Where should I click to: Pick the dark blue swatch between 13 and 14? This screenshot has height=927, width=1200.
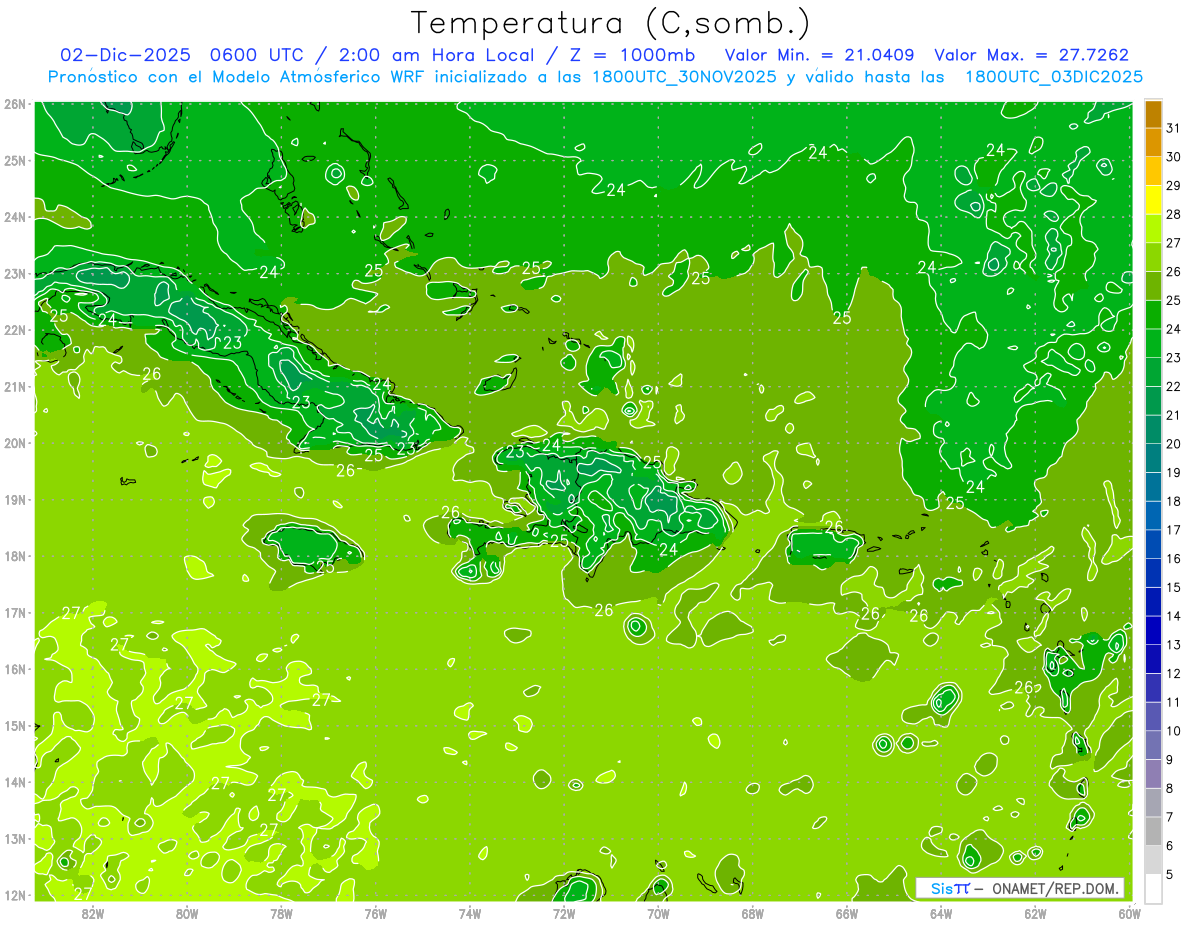[x=1153, y=630]
